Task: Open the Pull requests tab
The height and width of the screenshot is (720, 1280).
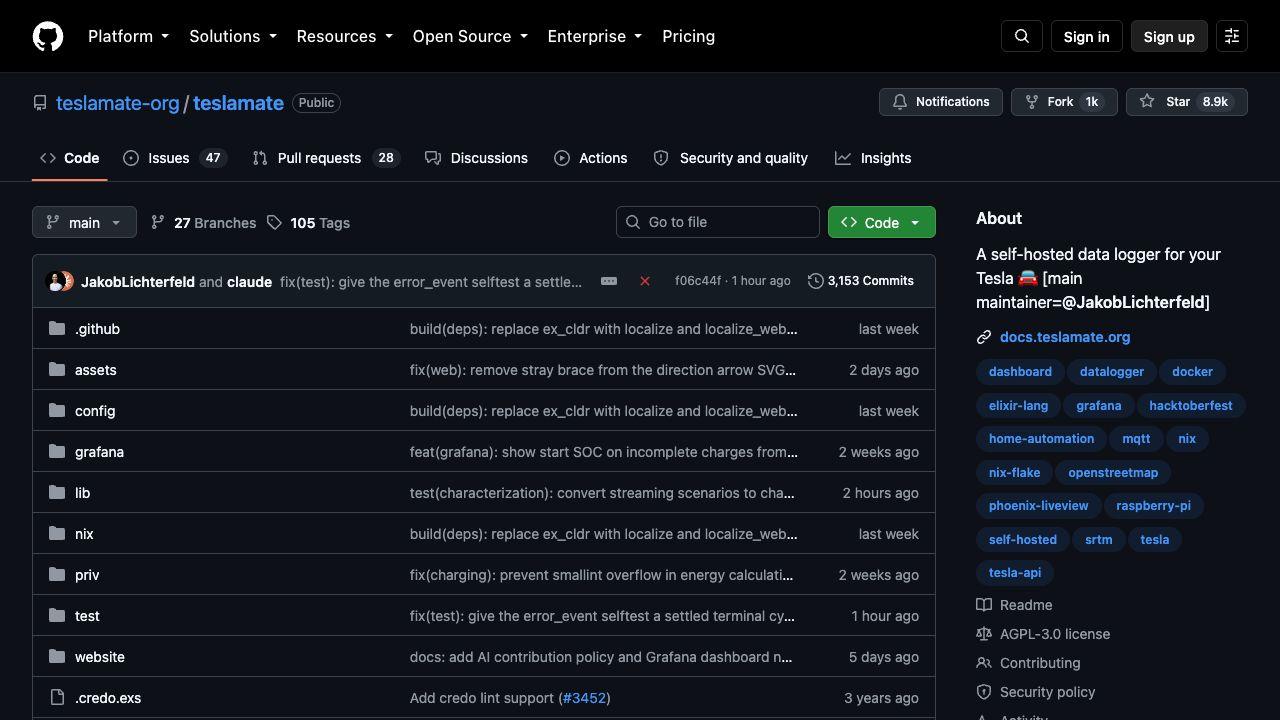Action: coord(326,158)
